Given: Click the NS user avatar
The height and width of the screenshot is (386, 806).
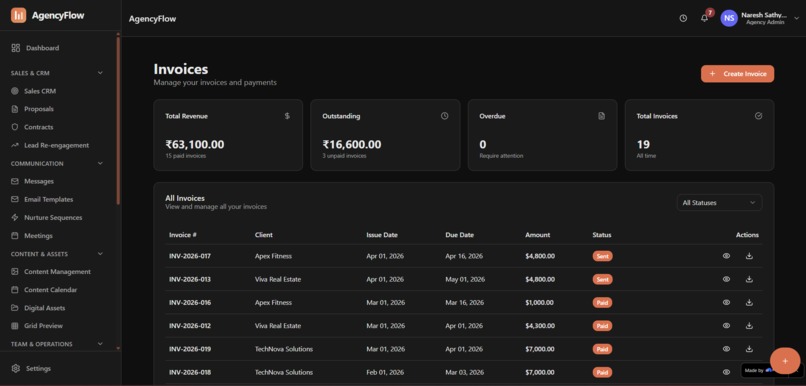Looking at the screenshot, I should pyautogui.click(x=729, y=18).
